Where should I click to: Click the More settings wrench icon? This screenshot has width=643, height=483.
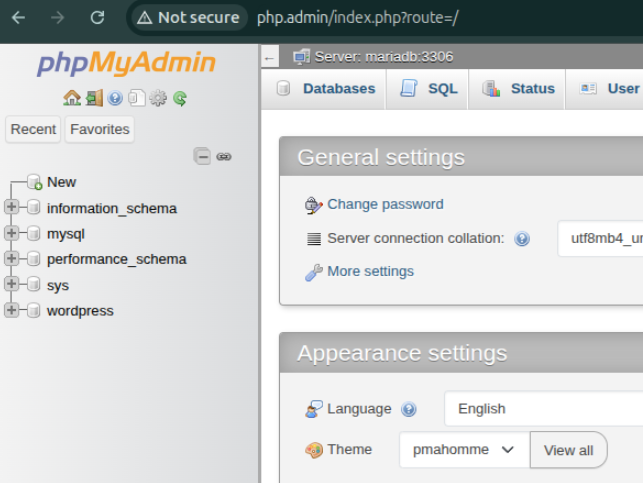[314, 273]
